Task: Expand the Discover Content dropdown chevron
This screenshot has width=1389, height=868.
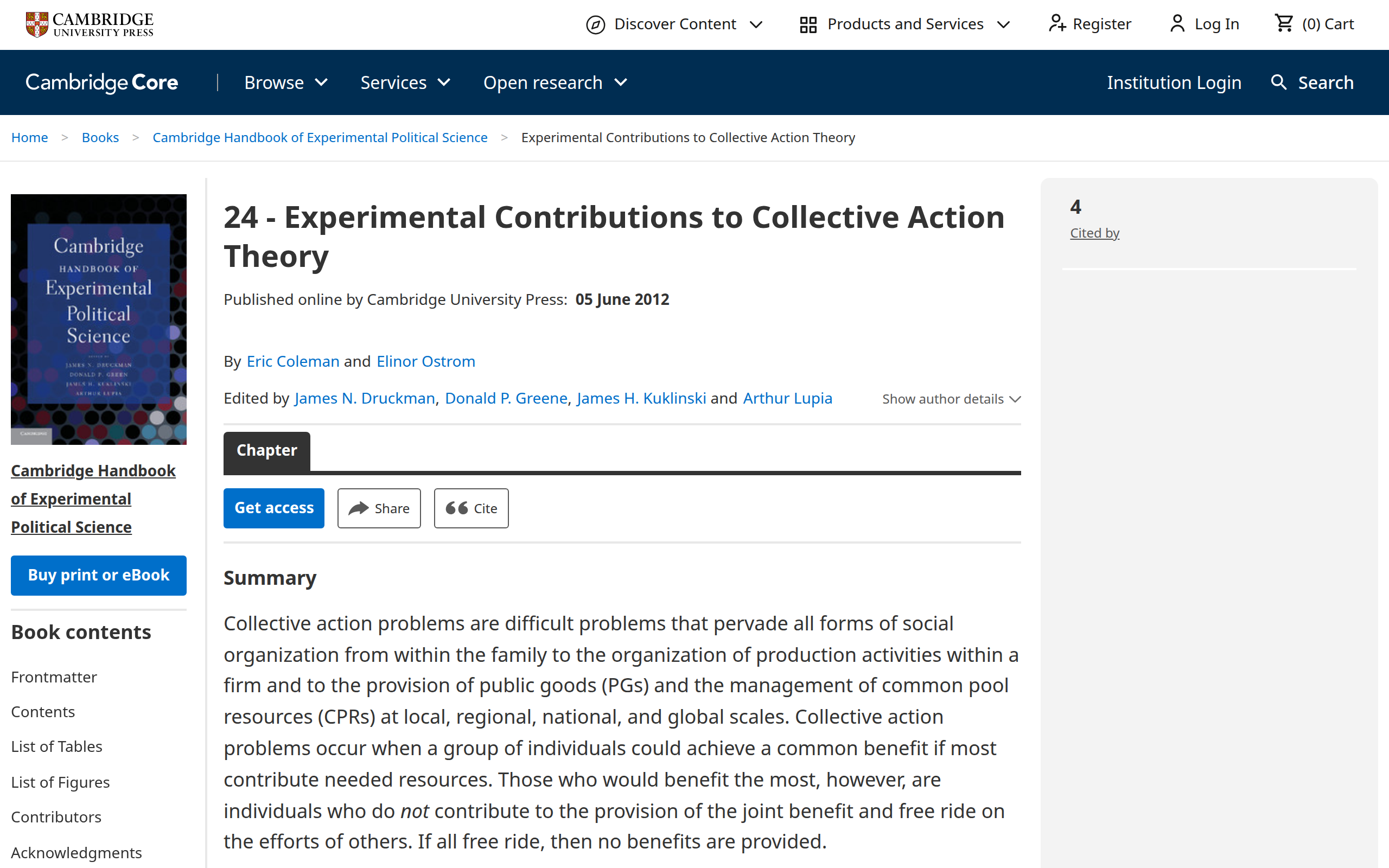Action: coord(756,25)
